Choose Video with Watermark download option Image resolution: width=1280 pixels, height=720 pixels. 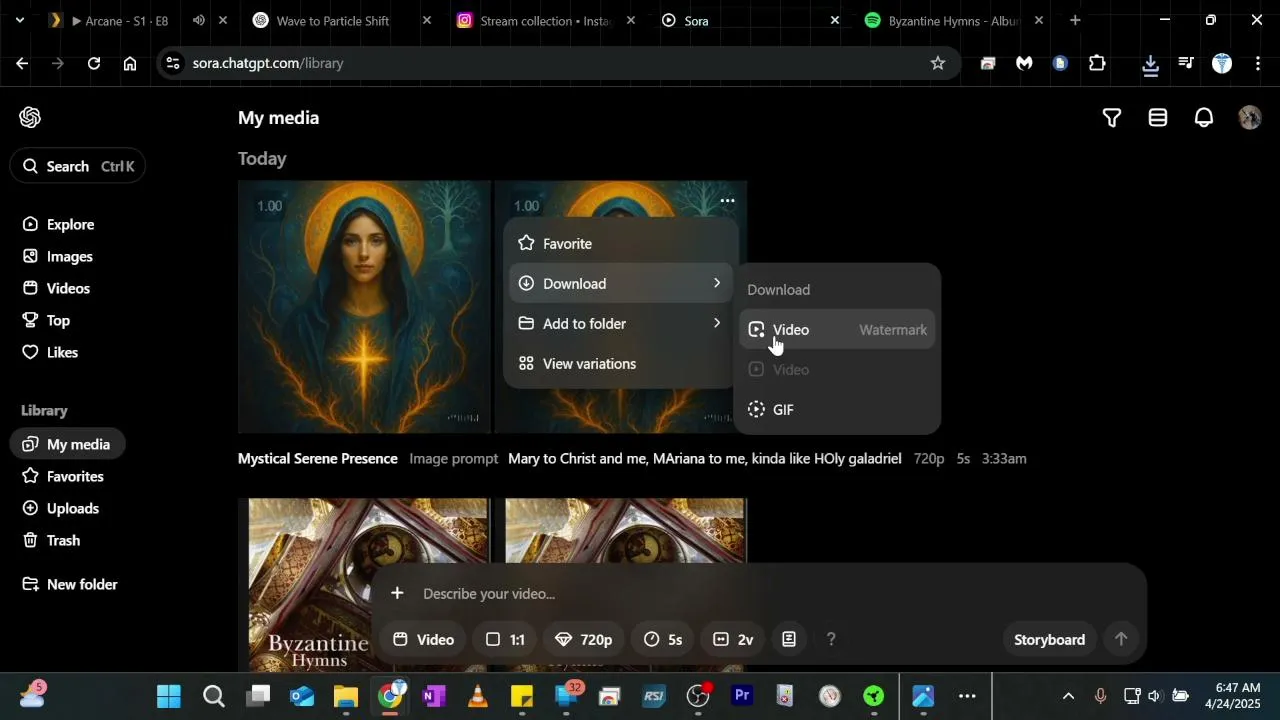click(x=838, y=330)
